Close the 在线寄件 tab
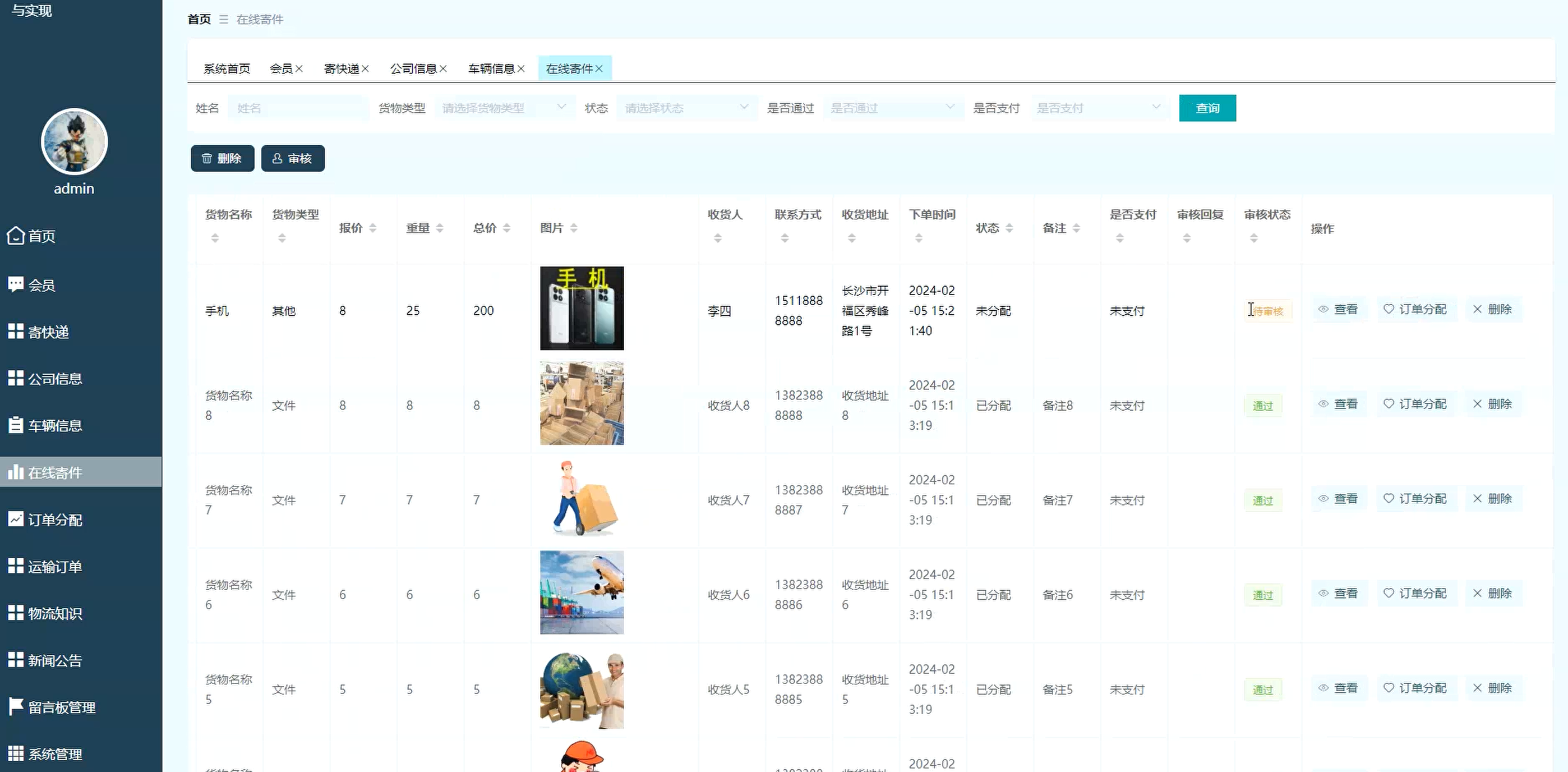This screenshot has width=1568, height=772. click(x=599, y=69)
